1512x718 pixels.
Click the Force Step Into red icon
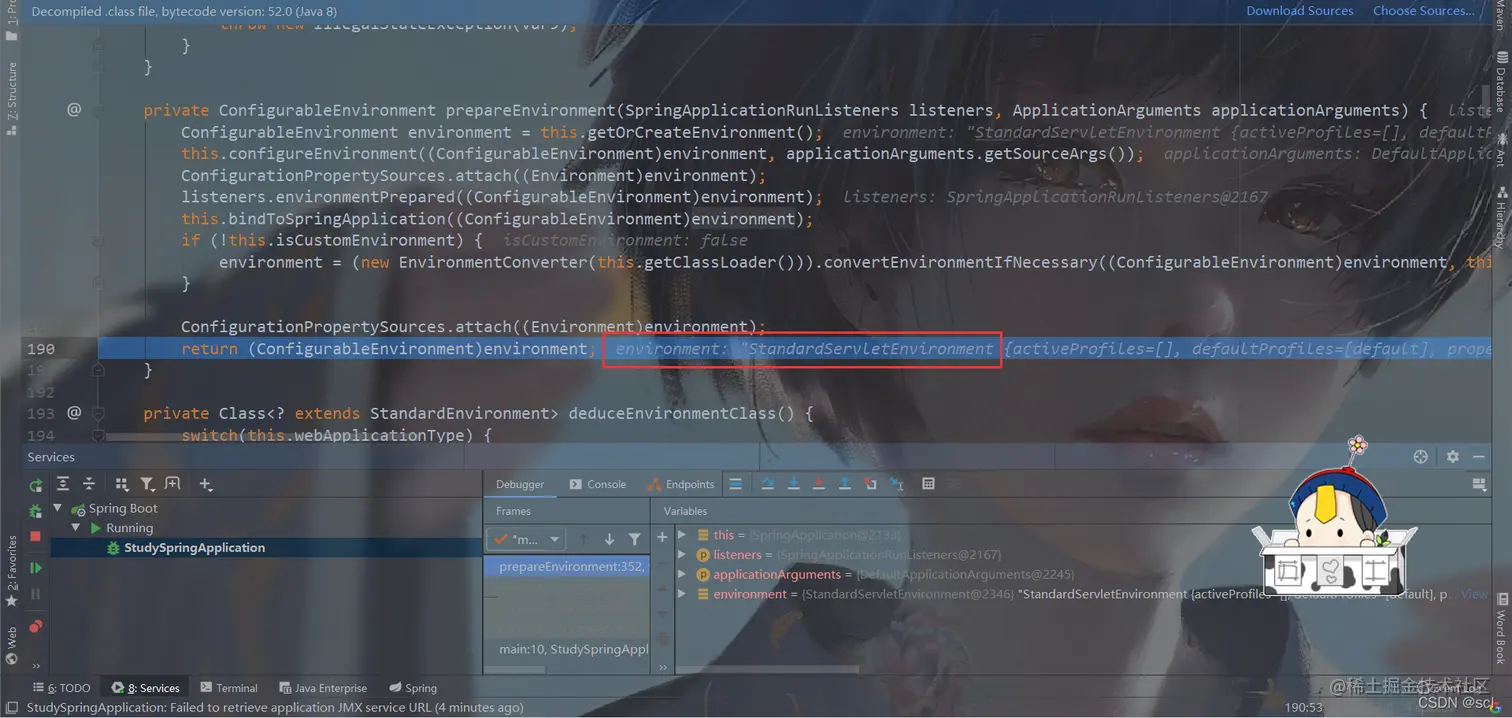click(819, 484)
